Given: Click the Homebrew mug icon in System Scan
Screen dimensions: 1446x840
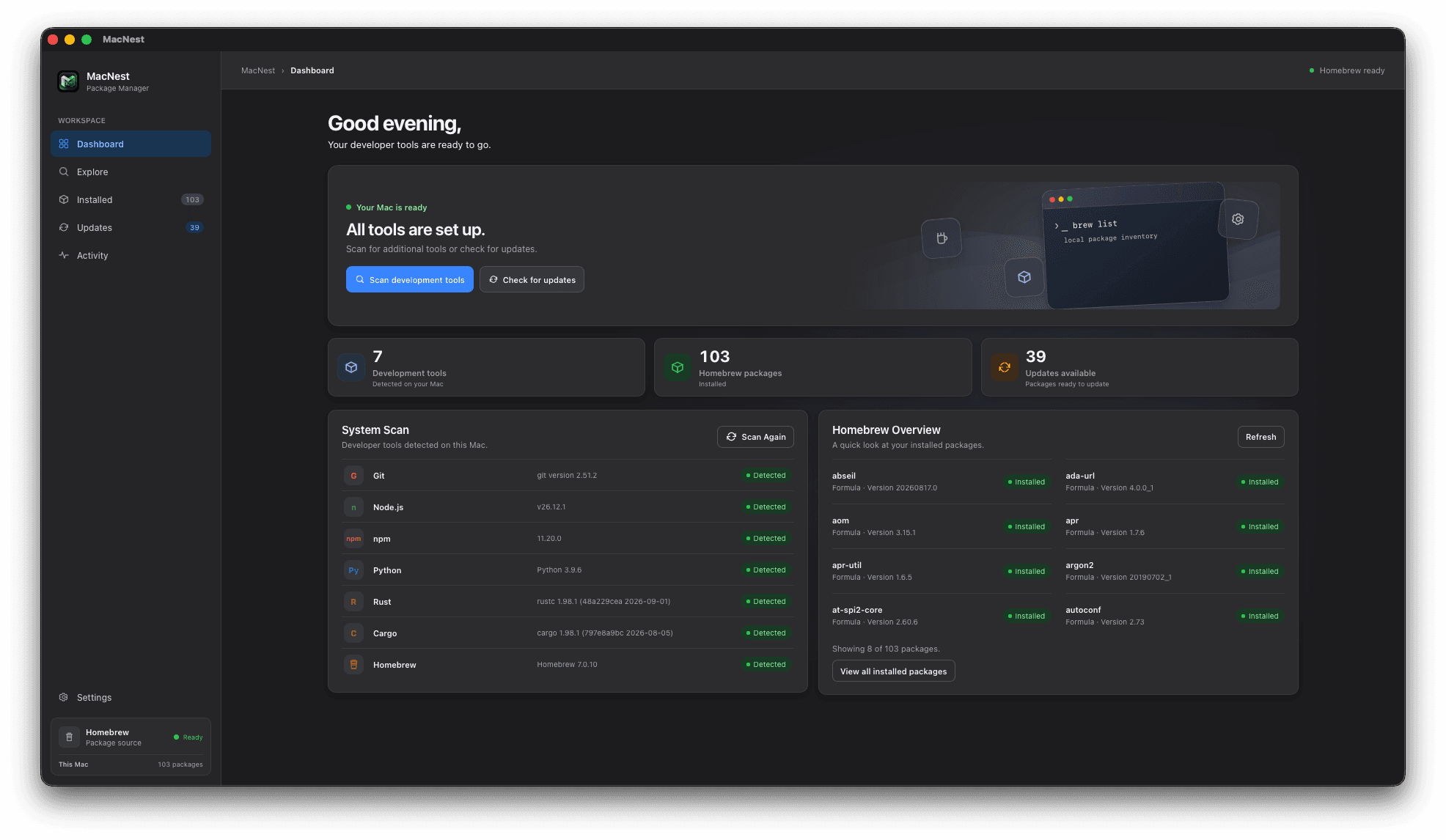Looking at the screenshot, I should click(x=353, y=665).
